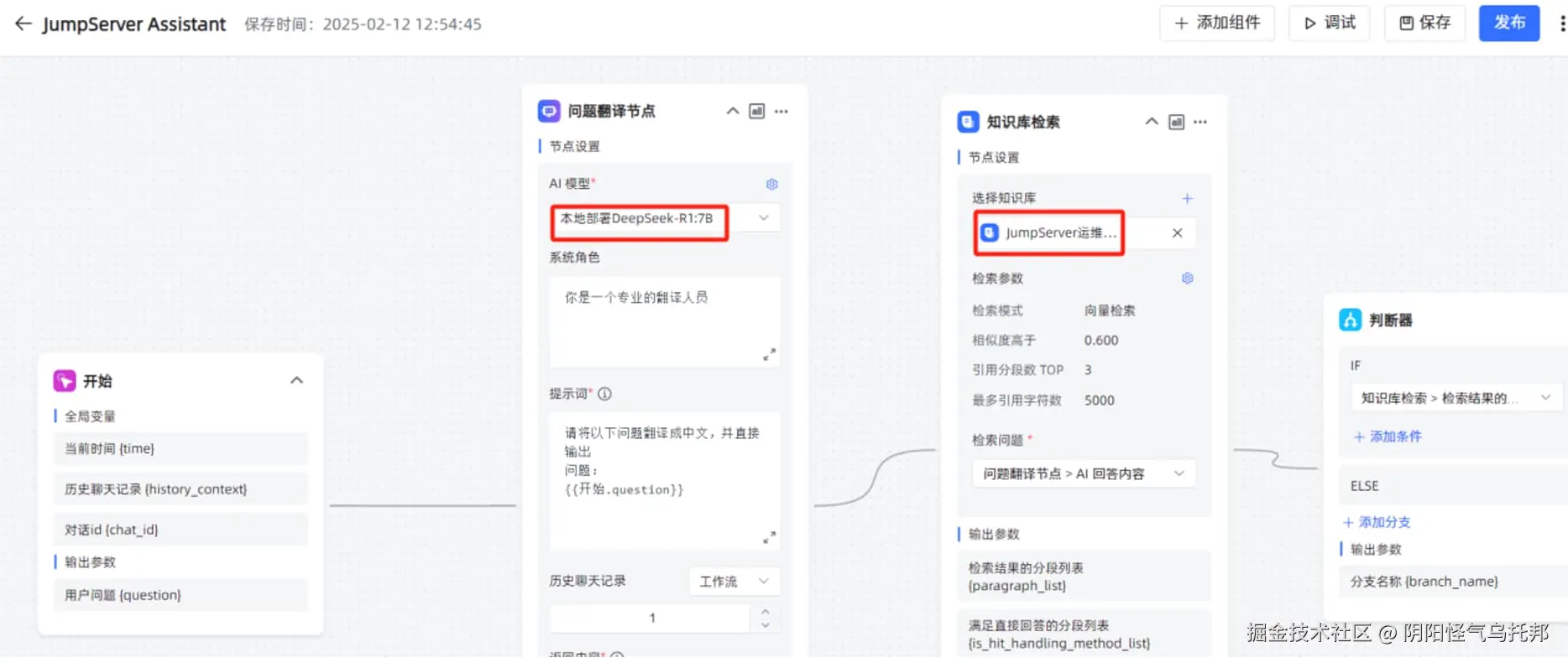The height and width of the screenshot is (663, 1568).
Task: Open more options on 问题翻译节点 node
Action: click(x=781, y=112)
